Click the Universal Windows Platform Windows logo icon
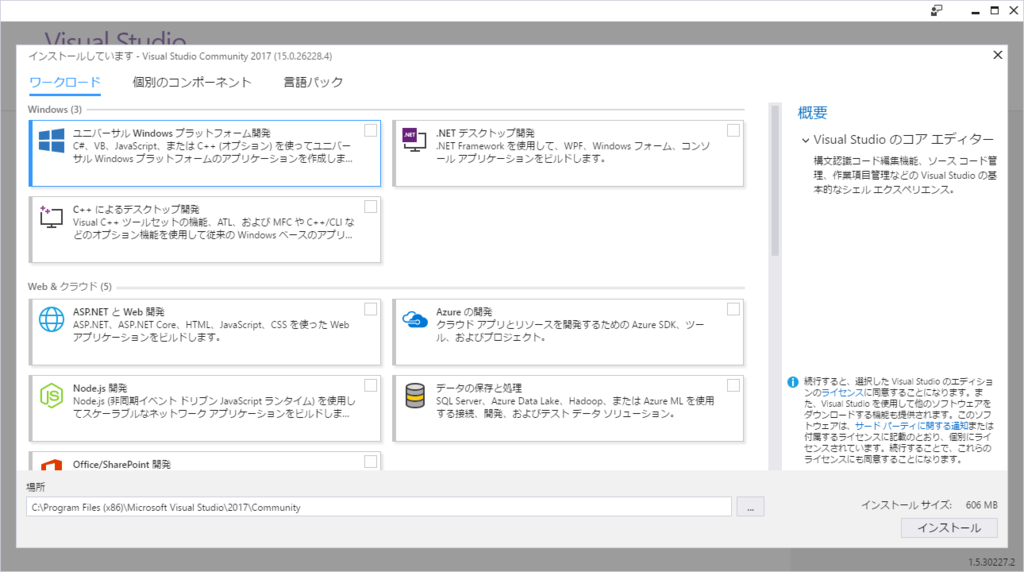The image size is (1024, 572). coord(52,140)
